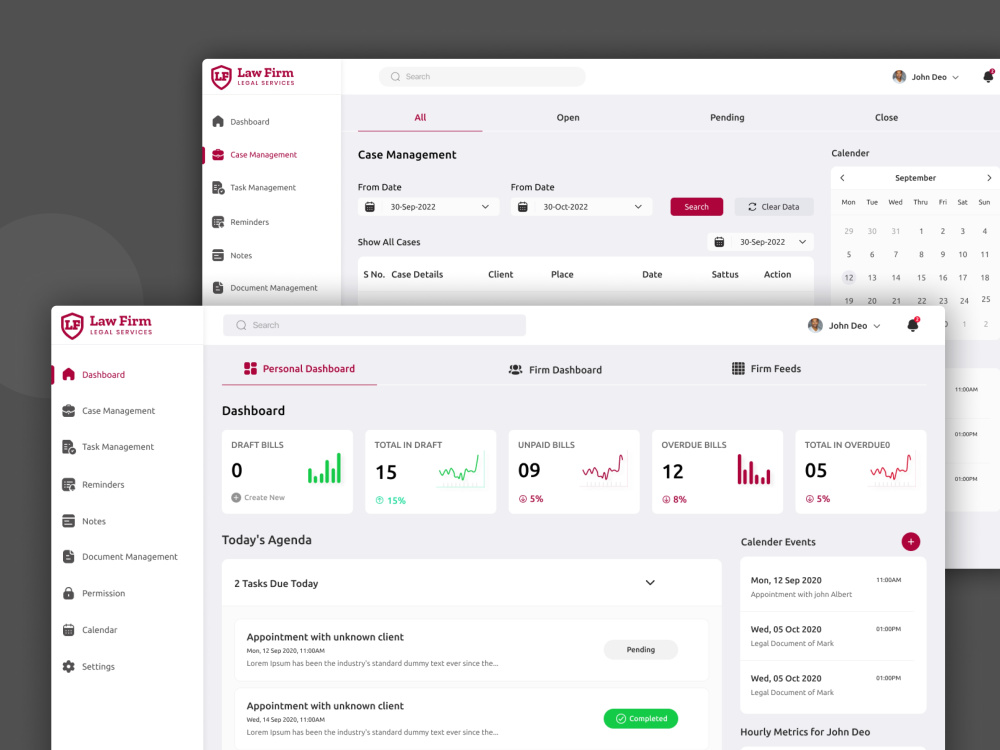Click Notes icon in back window
Viewport: 1000px width, 750px height.
coord(218,255)
